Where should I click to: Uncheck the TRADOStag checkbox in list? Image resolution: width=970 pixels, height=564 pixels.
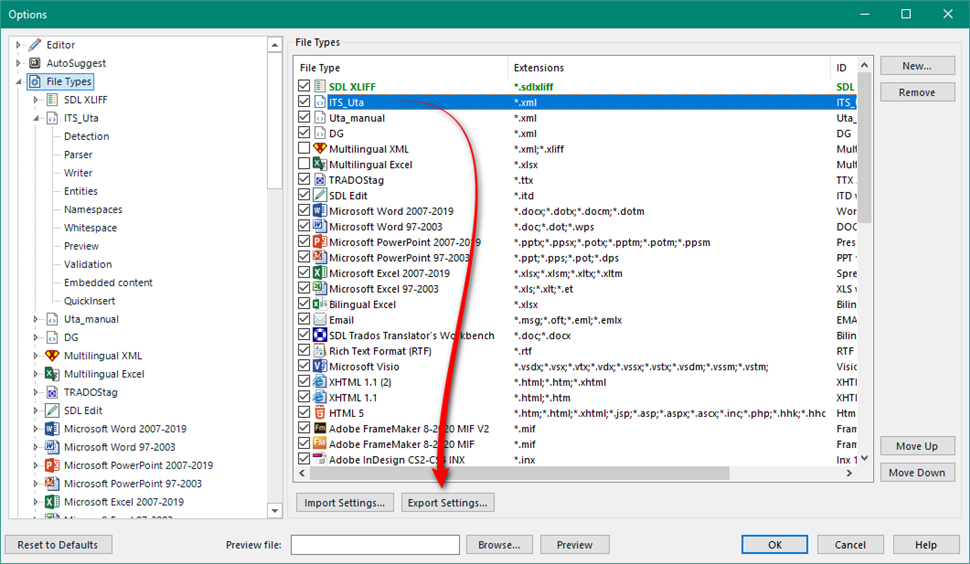point(304,179)
